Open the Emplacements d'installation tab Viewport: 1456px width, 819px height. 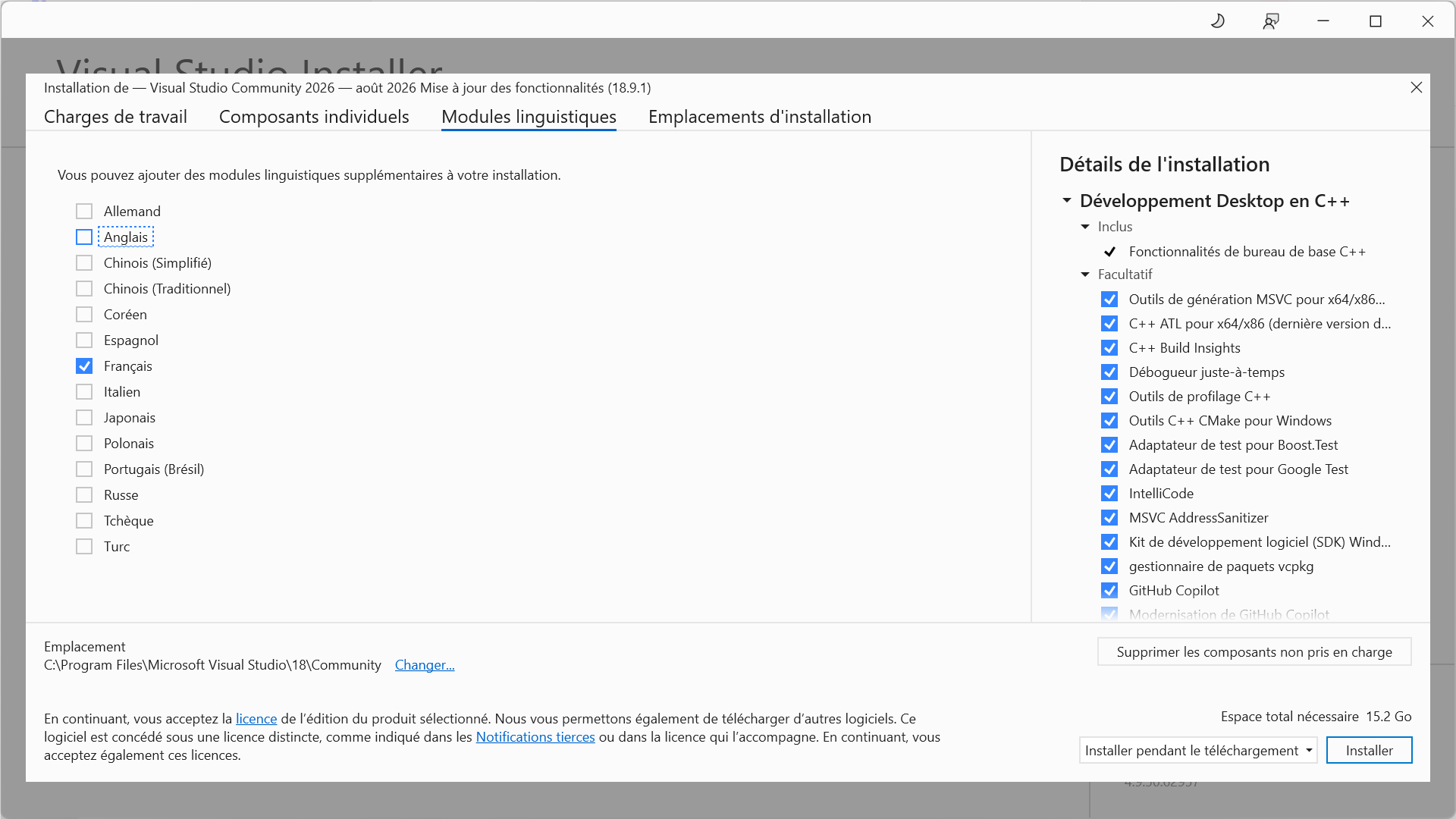click(760, 117)
